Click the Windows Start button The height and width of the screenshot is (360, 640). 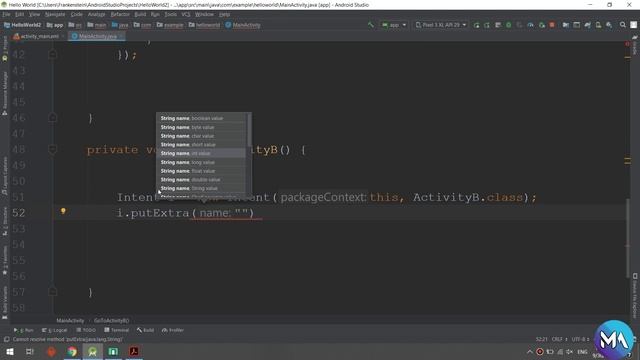tap(10, 351)
